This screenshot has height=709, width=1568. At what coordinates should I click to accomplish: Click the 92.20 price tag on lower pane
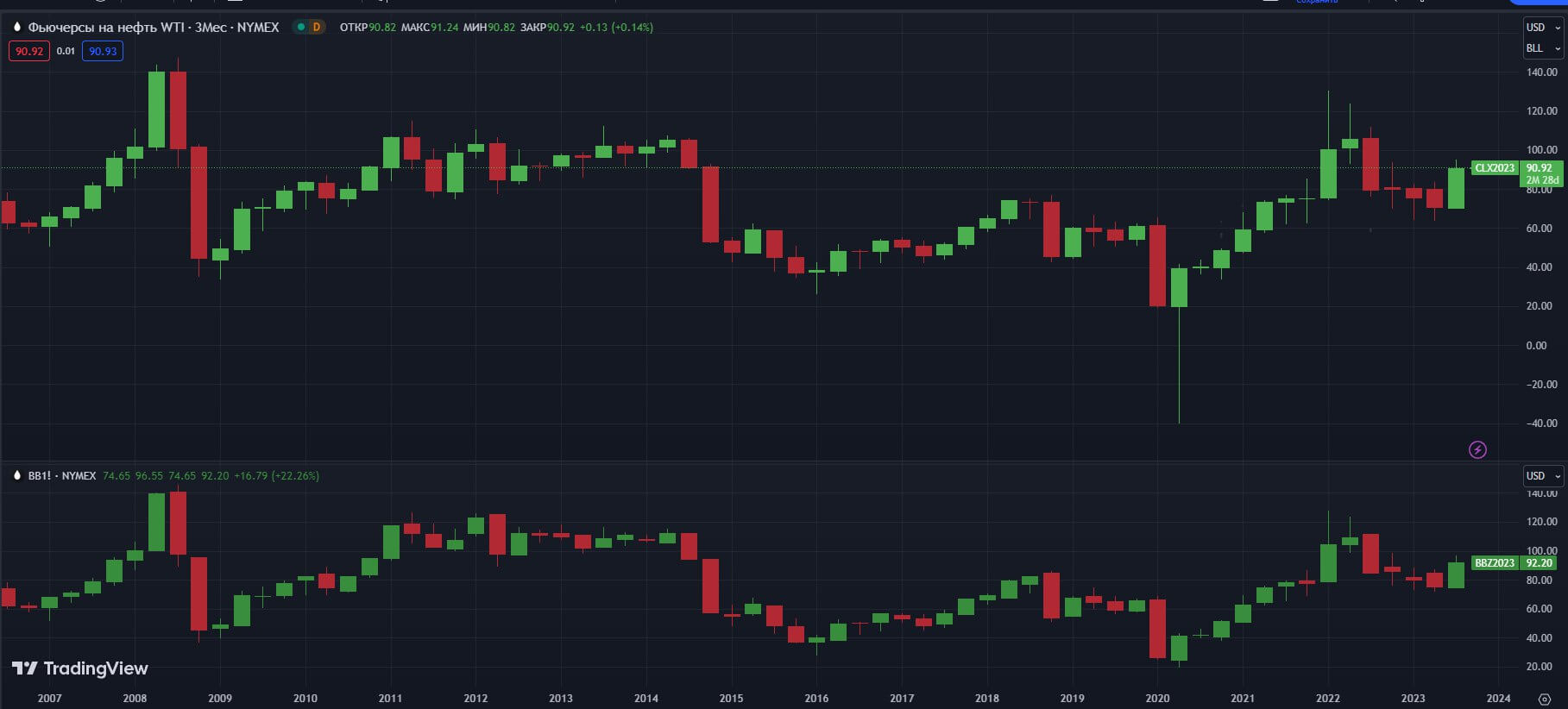[x=1540, y=563]
